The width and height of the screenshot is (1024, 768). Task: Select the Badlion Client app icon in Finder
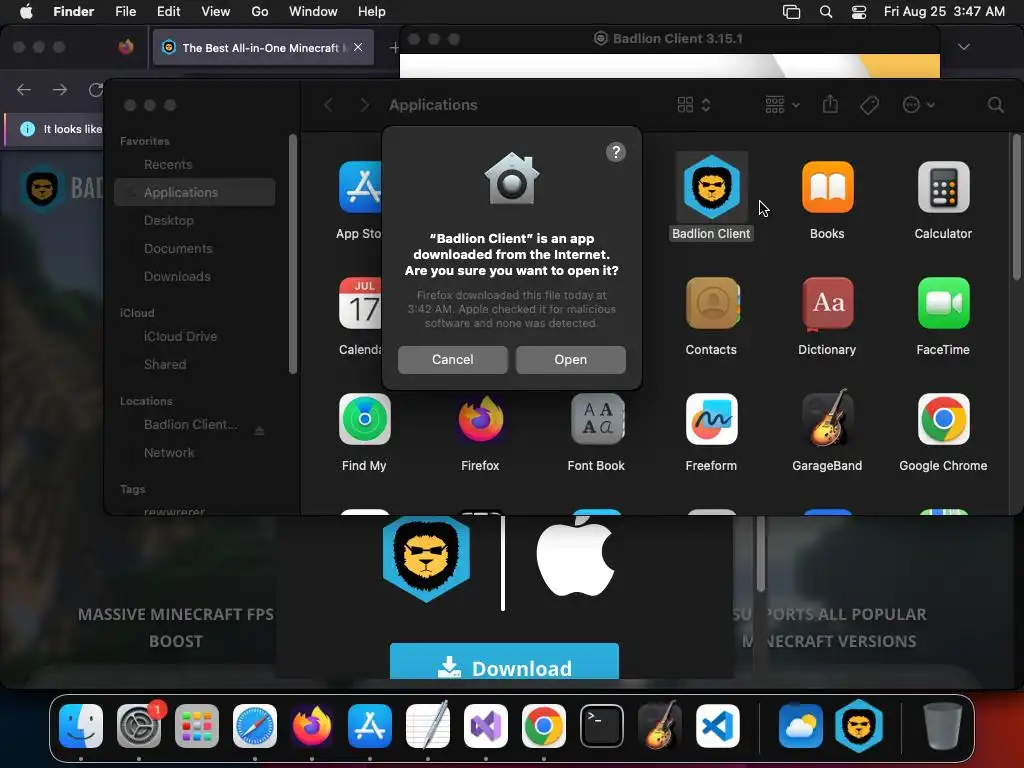[x=711, y=187]
